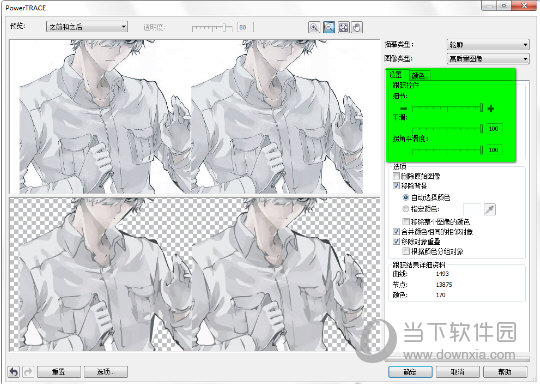Enable 根据颜色分组对象 checkbox
This screenshot has height=384, width=540.
pos(406,251)
